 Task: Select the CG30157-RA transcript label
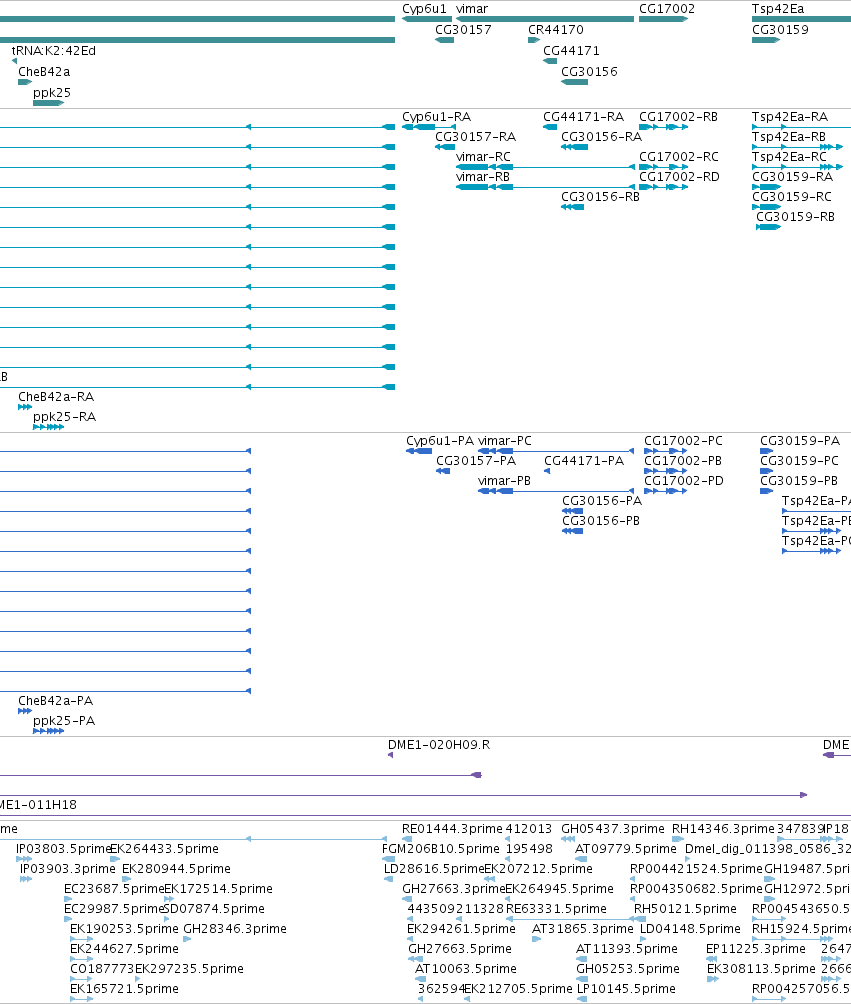click(475, 137)
